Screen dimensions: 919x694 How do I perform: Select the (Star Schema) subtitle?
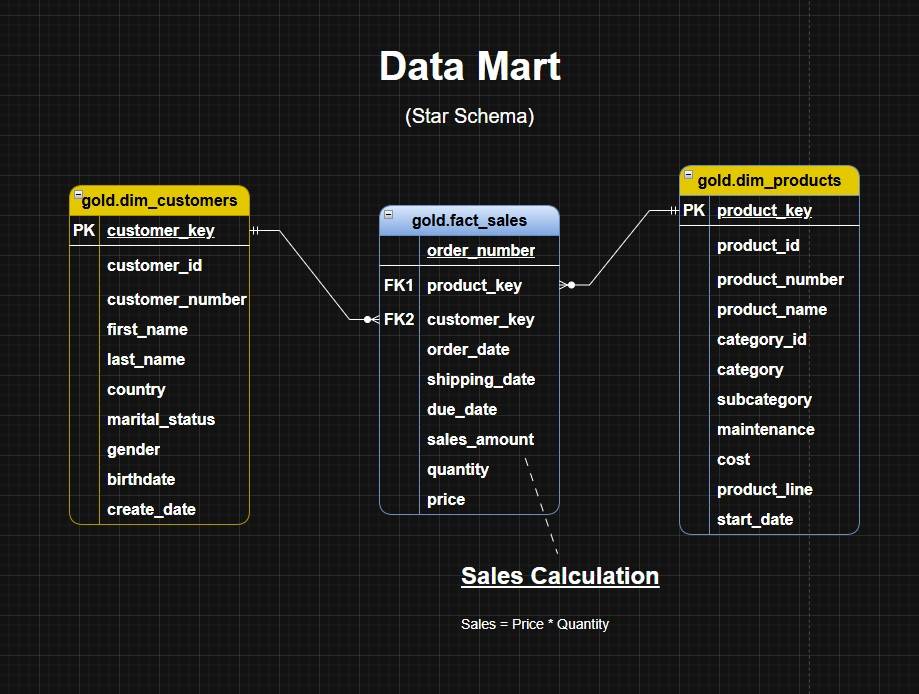click(469, 116)
